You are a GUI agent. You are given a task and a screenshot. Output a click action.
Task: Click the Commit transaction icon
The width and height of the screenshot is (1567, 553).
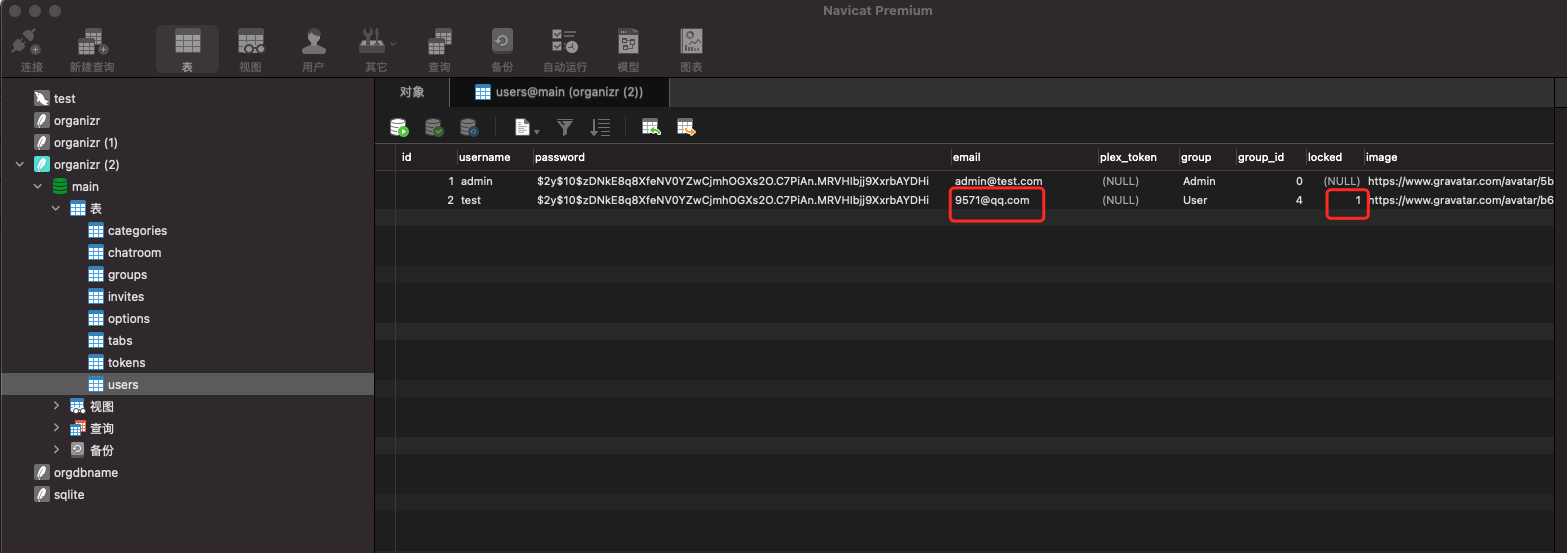[x=434, y=127]
